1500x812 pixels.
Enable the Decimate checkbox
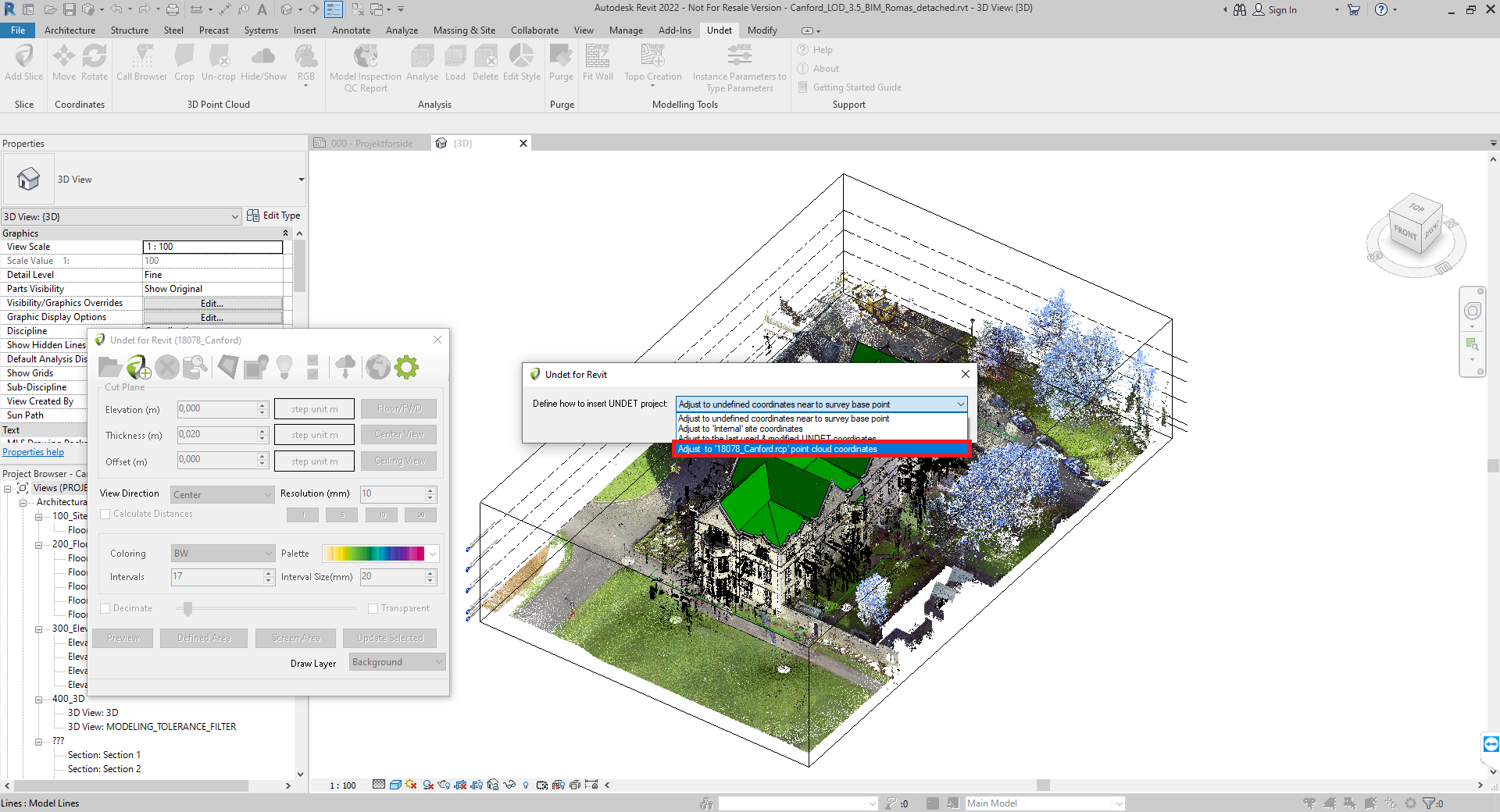pyautogui.click(x=105, y=607)
